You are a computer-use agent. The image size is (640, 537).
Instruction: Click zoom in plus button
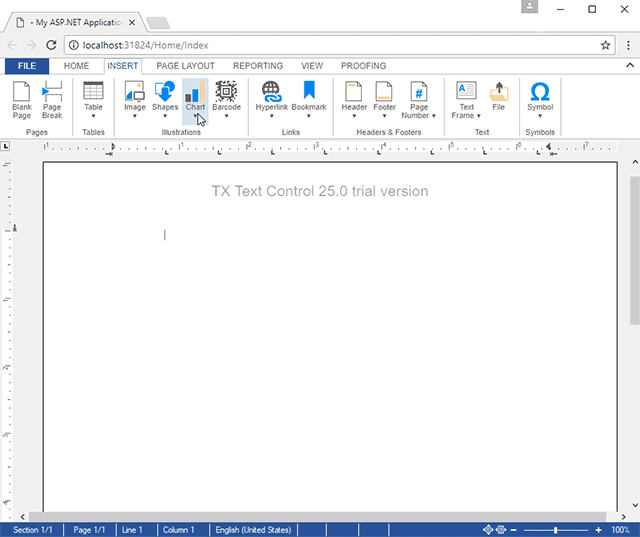tap(598, 530)
